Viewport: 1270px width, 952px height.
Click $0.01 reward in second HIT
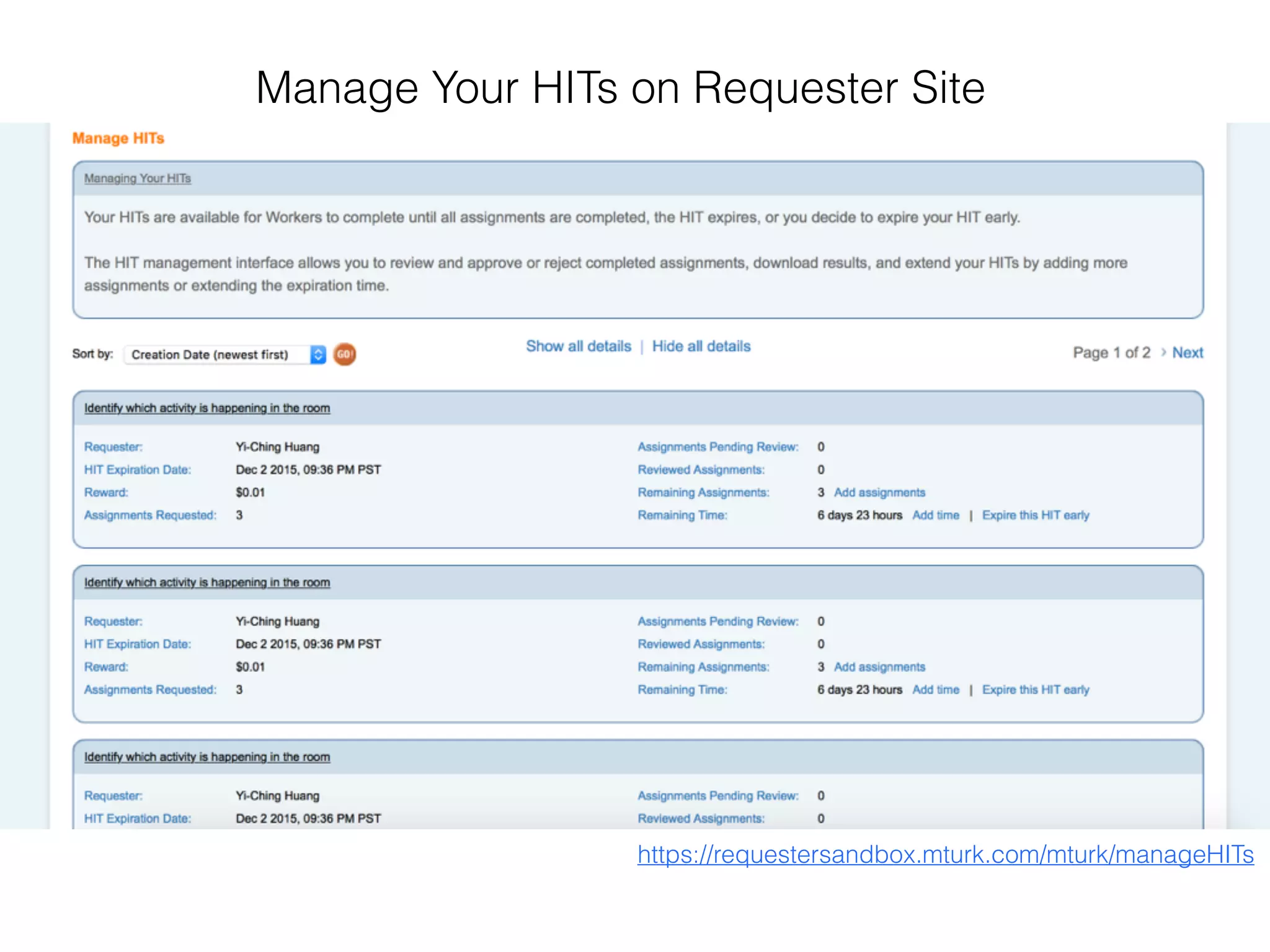(x=251, y=668)
